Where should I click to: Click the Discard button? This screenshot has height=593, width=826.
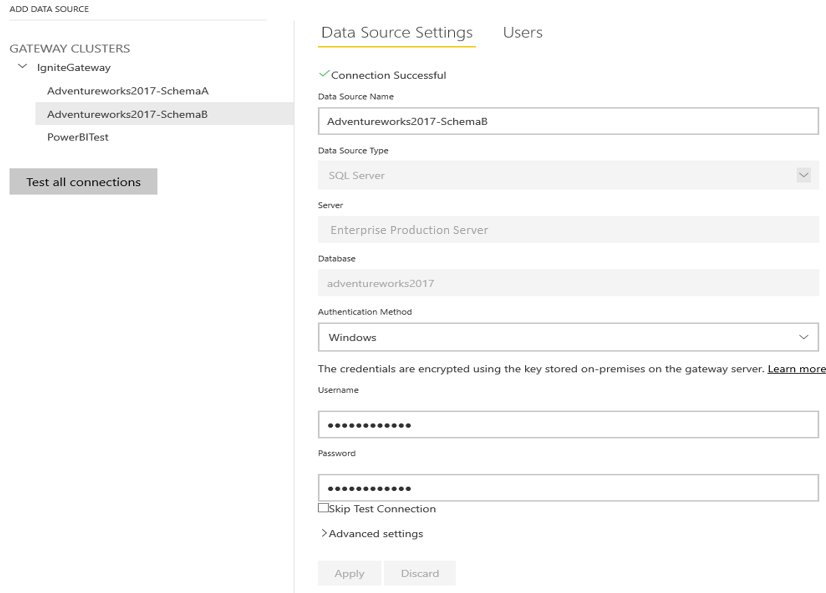point(420,573)
